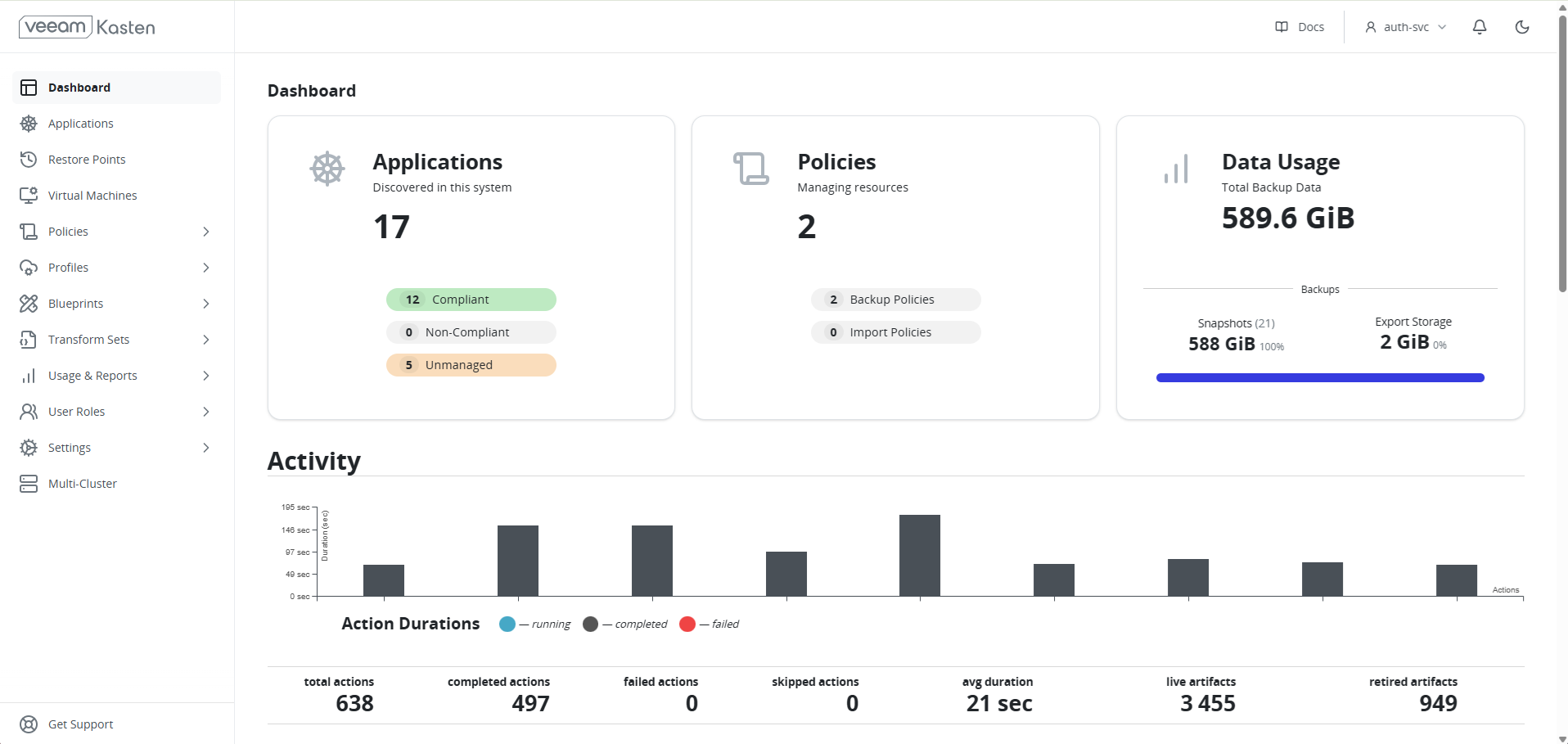
Task: Toggle dark mode with the moon icon
Action: 1521,27
